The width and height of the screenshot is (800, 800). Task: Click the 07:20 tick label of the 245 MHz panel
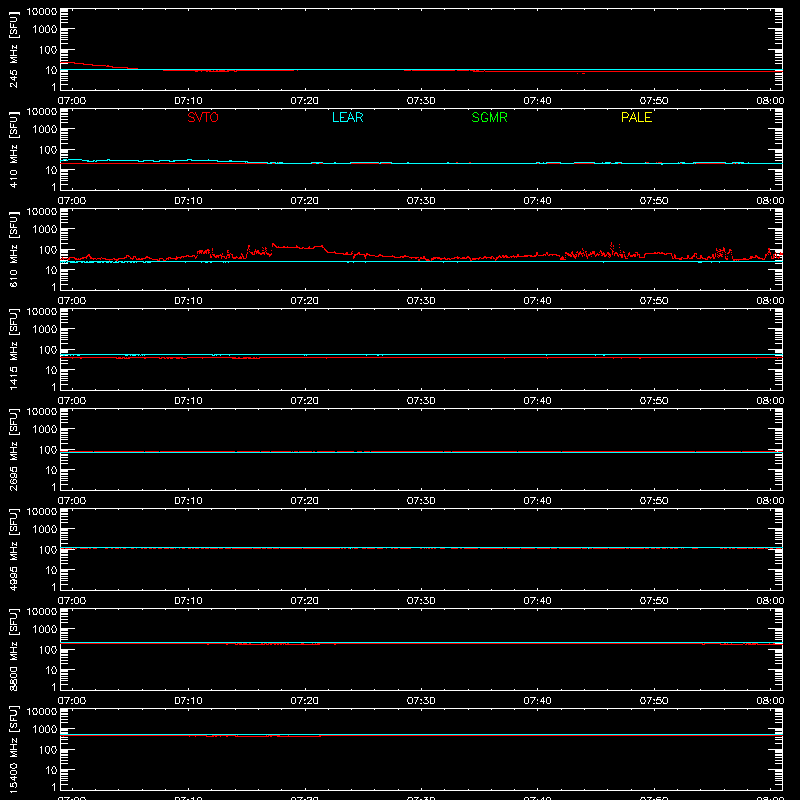305,101
